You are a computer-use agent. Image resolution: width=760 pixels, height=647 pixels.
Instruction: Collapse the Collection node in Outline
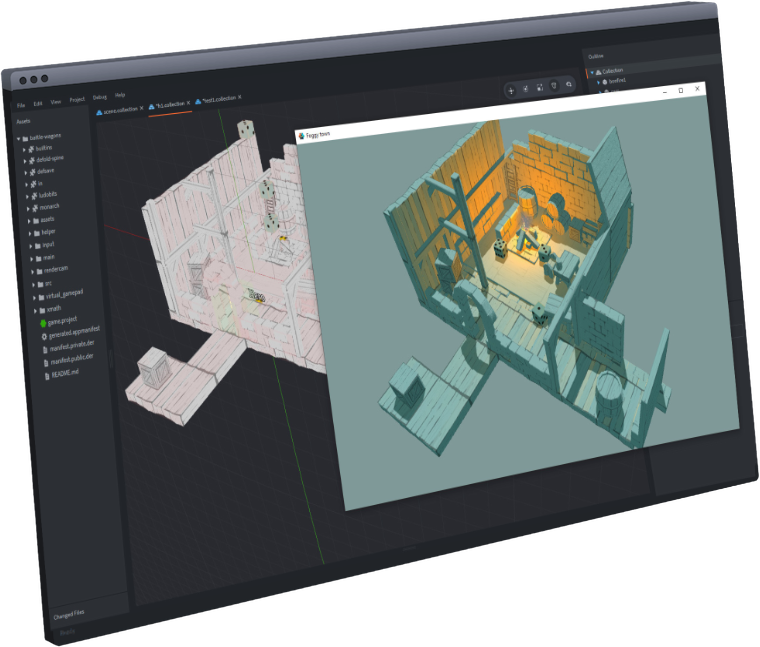click(x=590, y=72)
